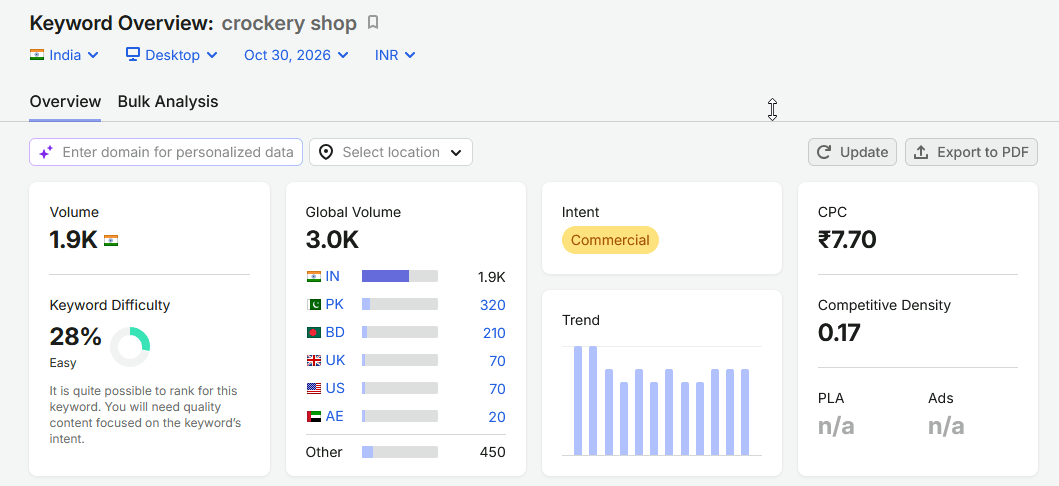1059x486 pixels.
Task: Open the PK country link
Action: click(x=334, y=304)
